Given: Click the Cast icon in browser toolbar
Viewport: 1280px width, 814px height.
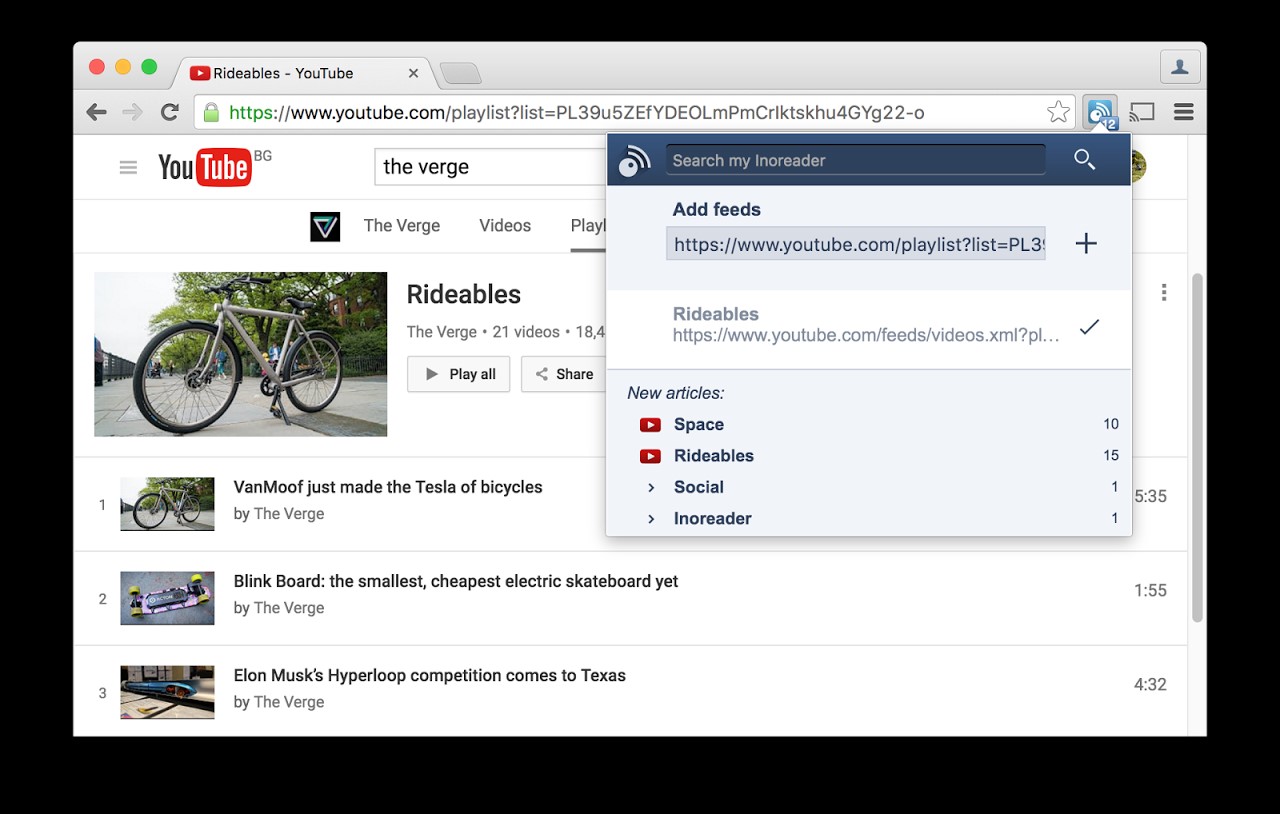Looking at the screenshot, I should pos(1142,112).
